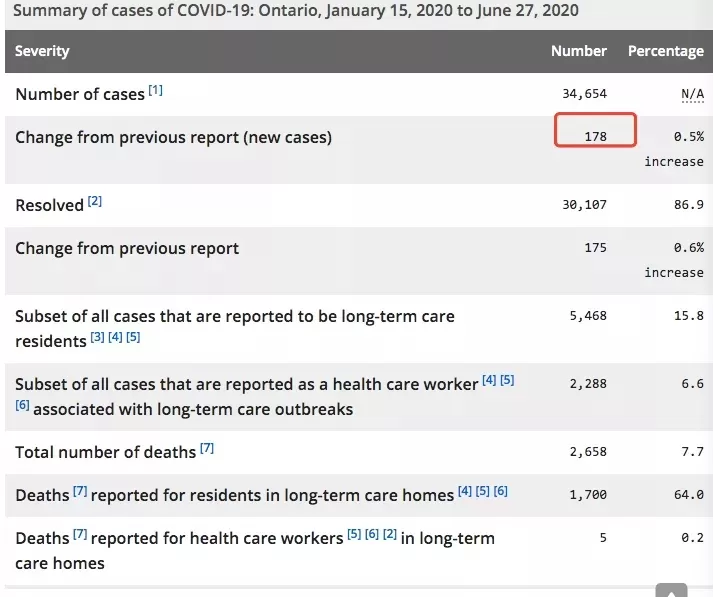Click footnote [4] in residents deaths row
The width and height of the screenshot is (713, 597).
tap(465, 491)
